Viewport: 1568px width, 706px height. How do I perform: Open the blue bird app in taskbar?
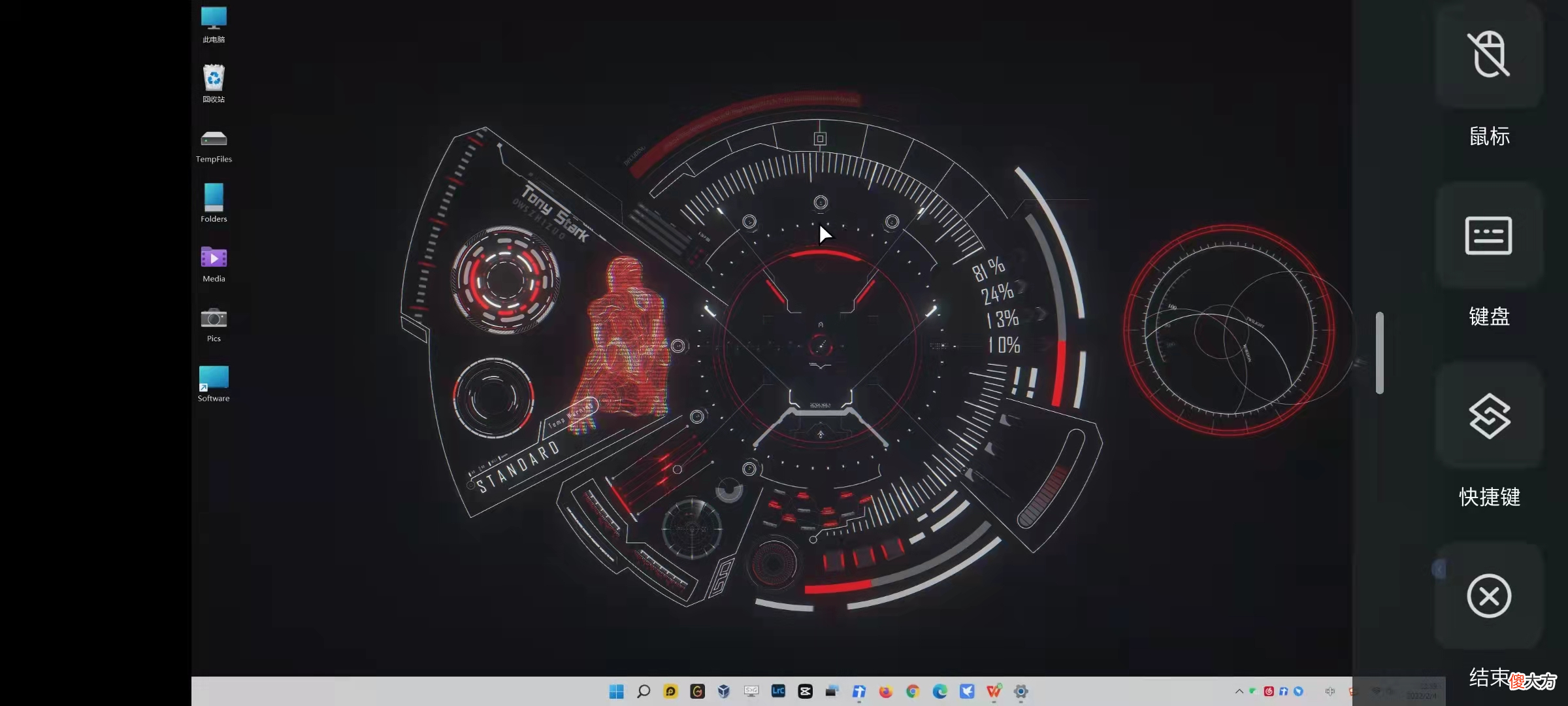click(967, 692)
